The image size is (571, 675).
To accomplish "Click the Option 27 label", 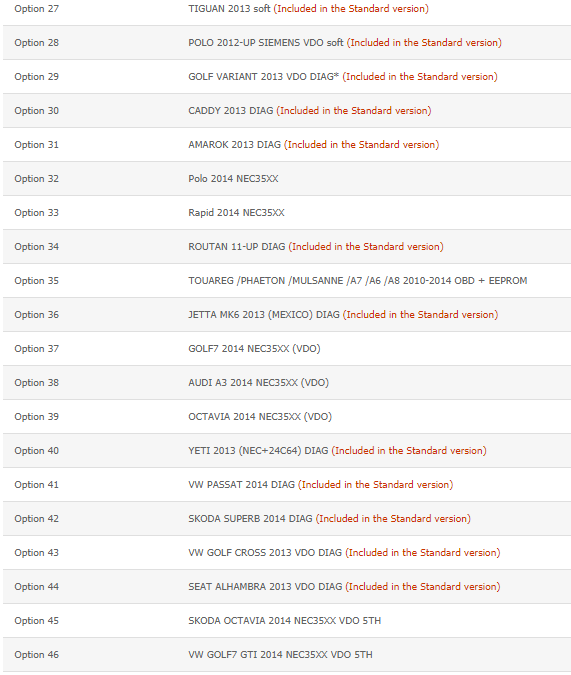I will (36, 9).
